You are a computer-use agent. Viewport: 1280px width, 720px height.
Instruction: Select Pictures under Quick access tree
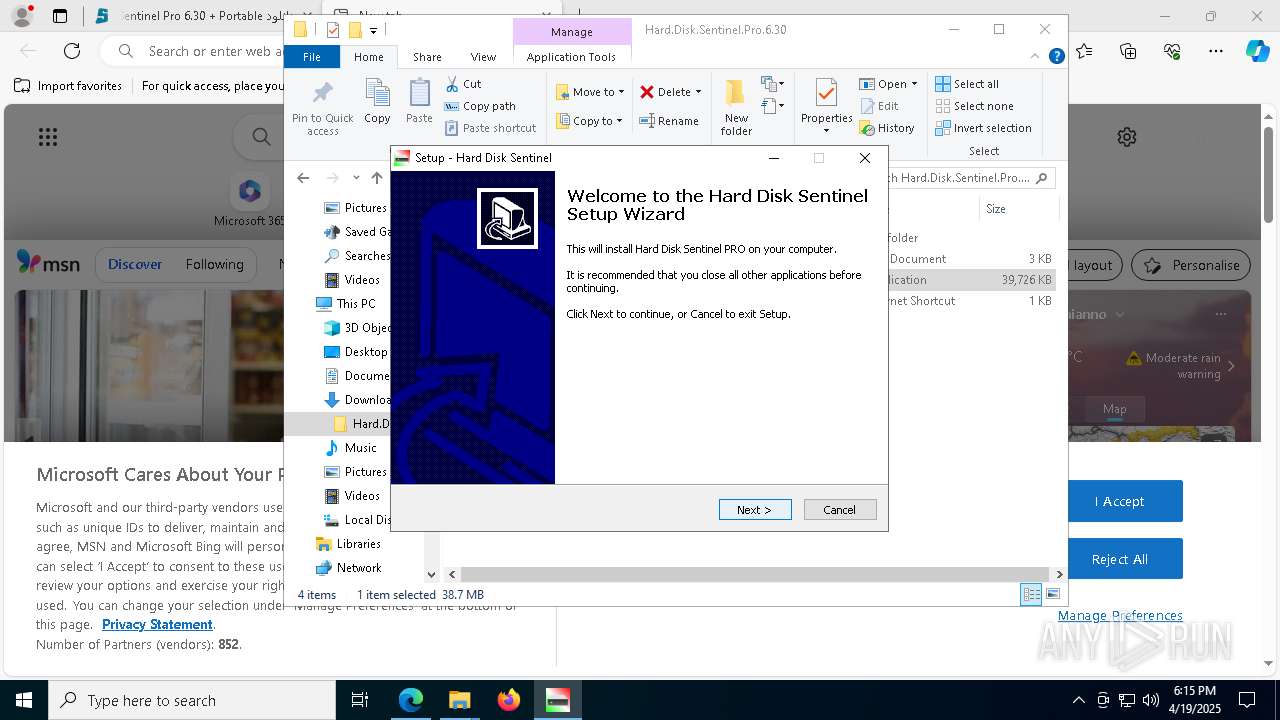[355, 208]
